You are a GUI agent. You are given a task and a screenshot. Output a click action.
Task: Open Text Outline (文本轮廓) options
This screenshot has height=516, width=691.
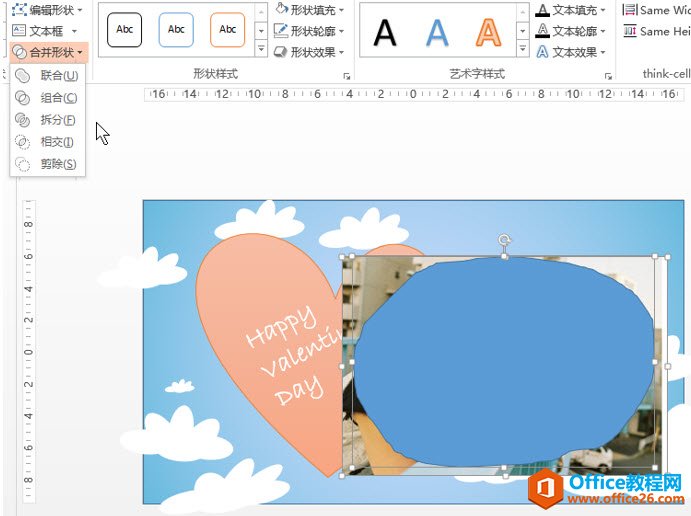coord(572,31)
